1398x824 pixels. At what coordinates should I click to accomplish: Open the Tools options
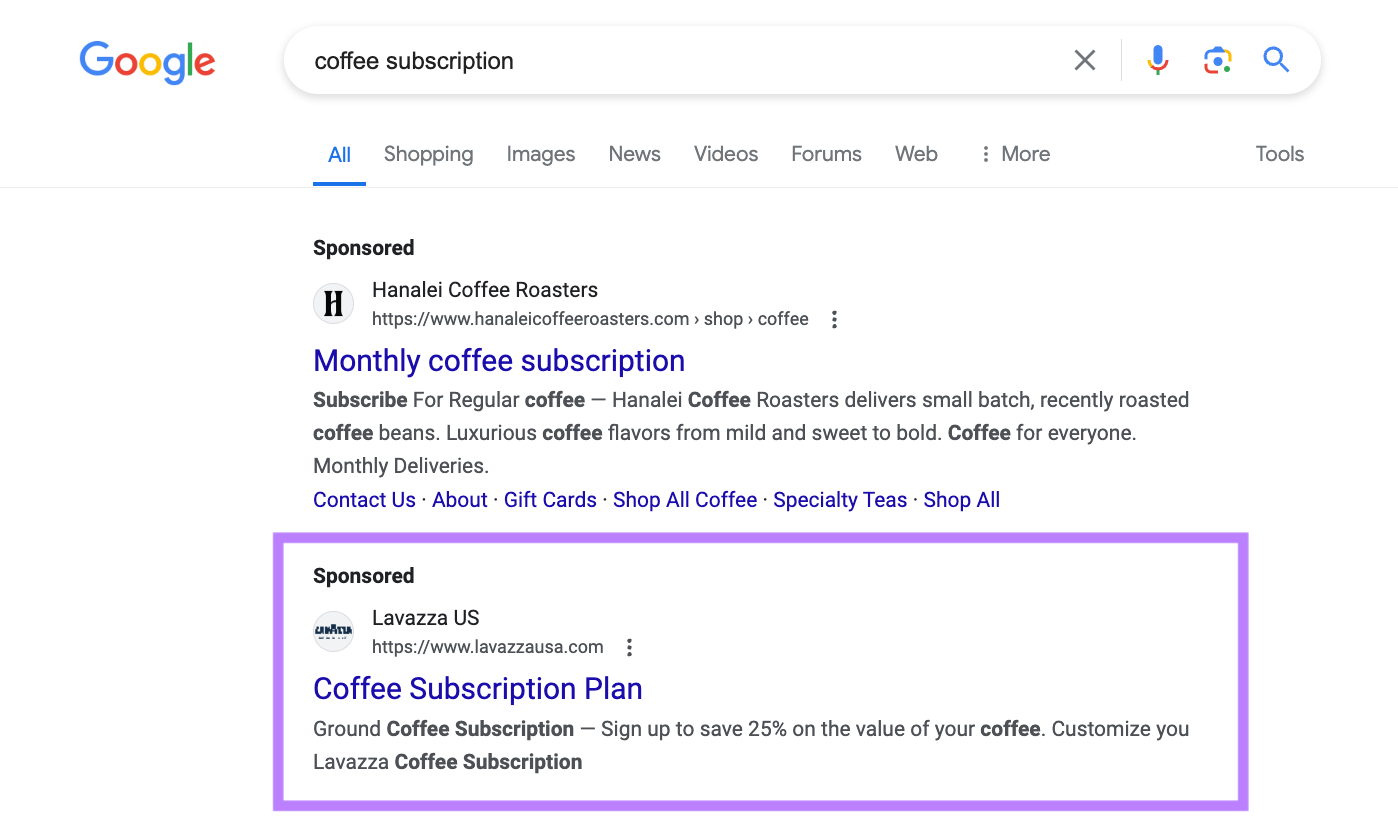[1279, 154]
